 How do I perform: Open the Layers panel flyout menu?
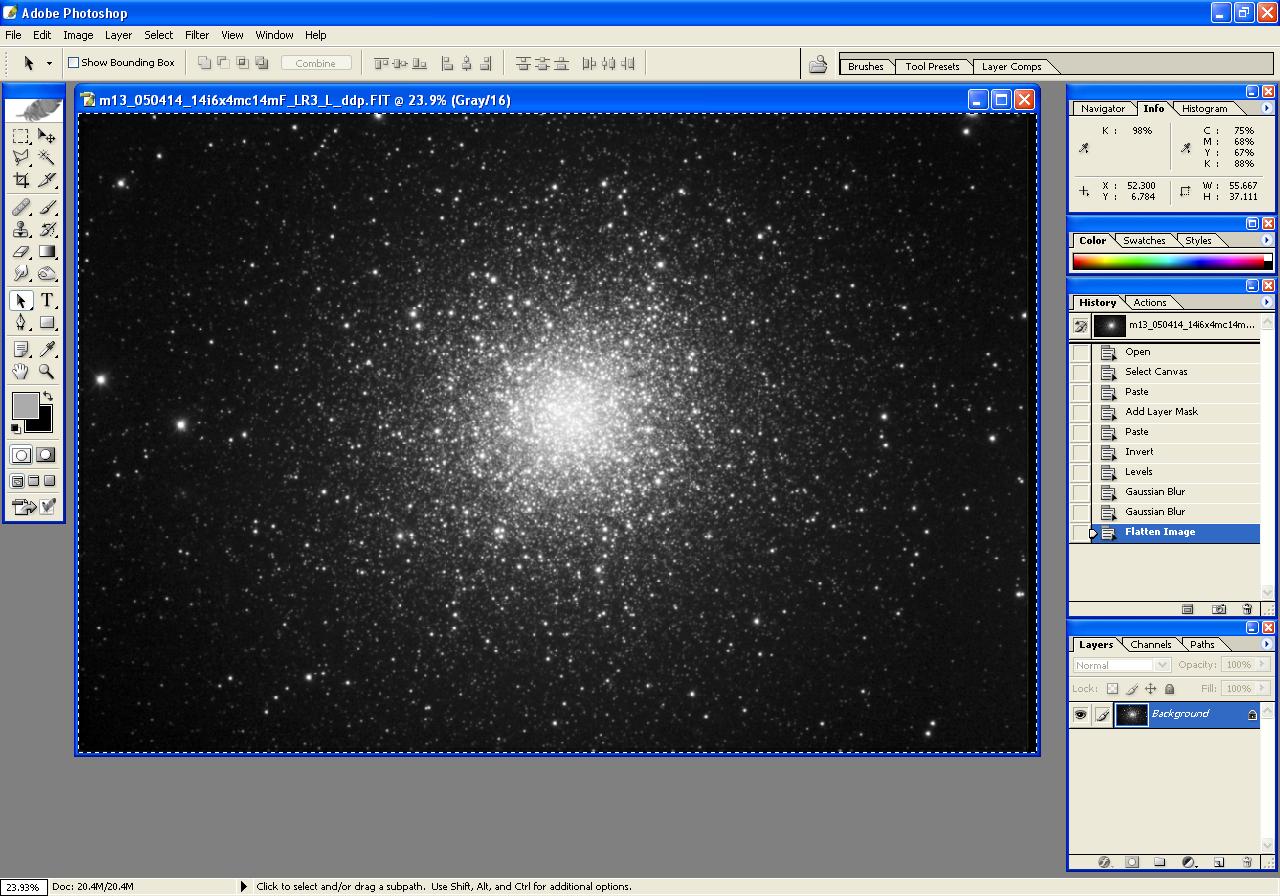point(1267,644)
